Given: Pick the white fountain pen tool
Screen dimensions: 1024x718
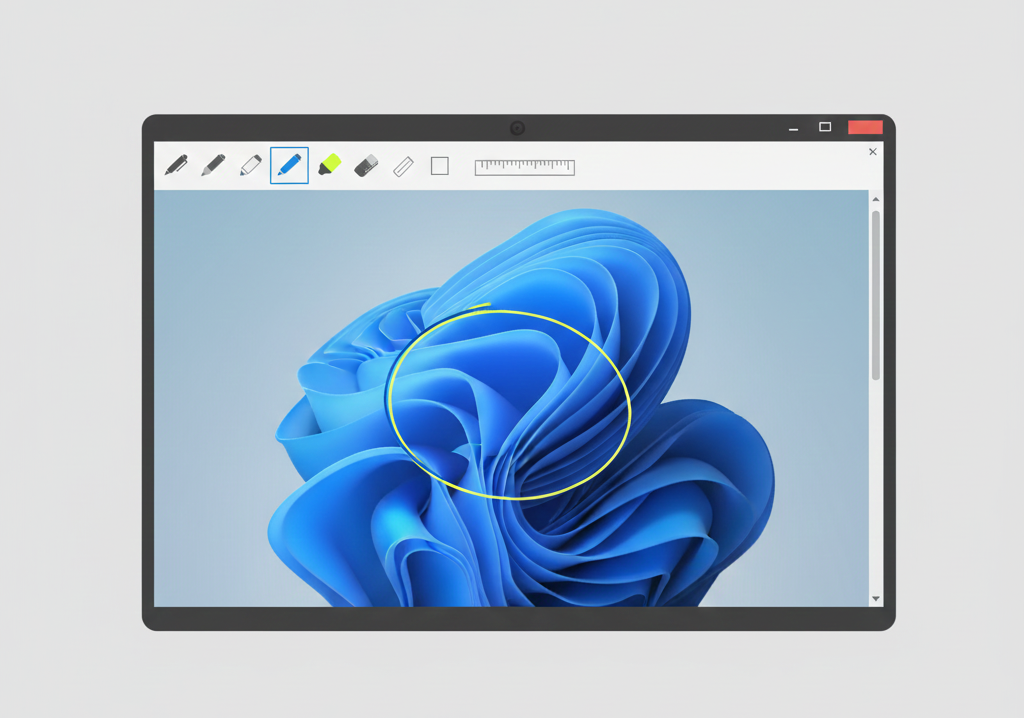Looking at the screenshot, I should click(x=250, y=166).
